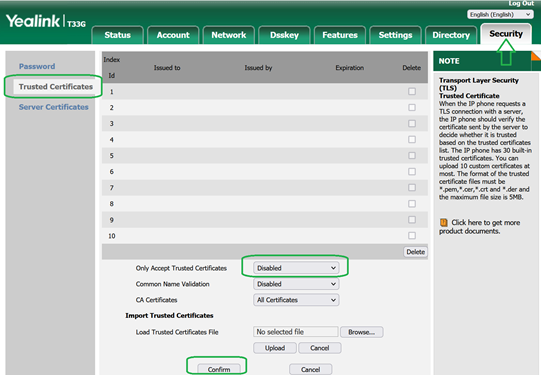Open Trusted Certificates sidebar page
The height and width of the screenshot is (375, 541).
[56, 87]
